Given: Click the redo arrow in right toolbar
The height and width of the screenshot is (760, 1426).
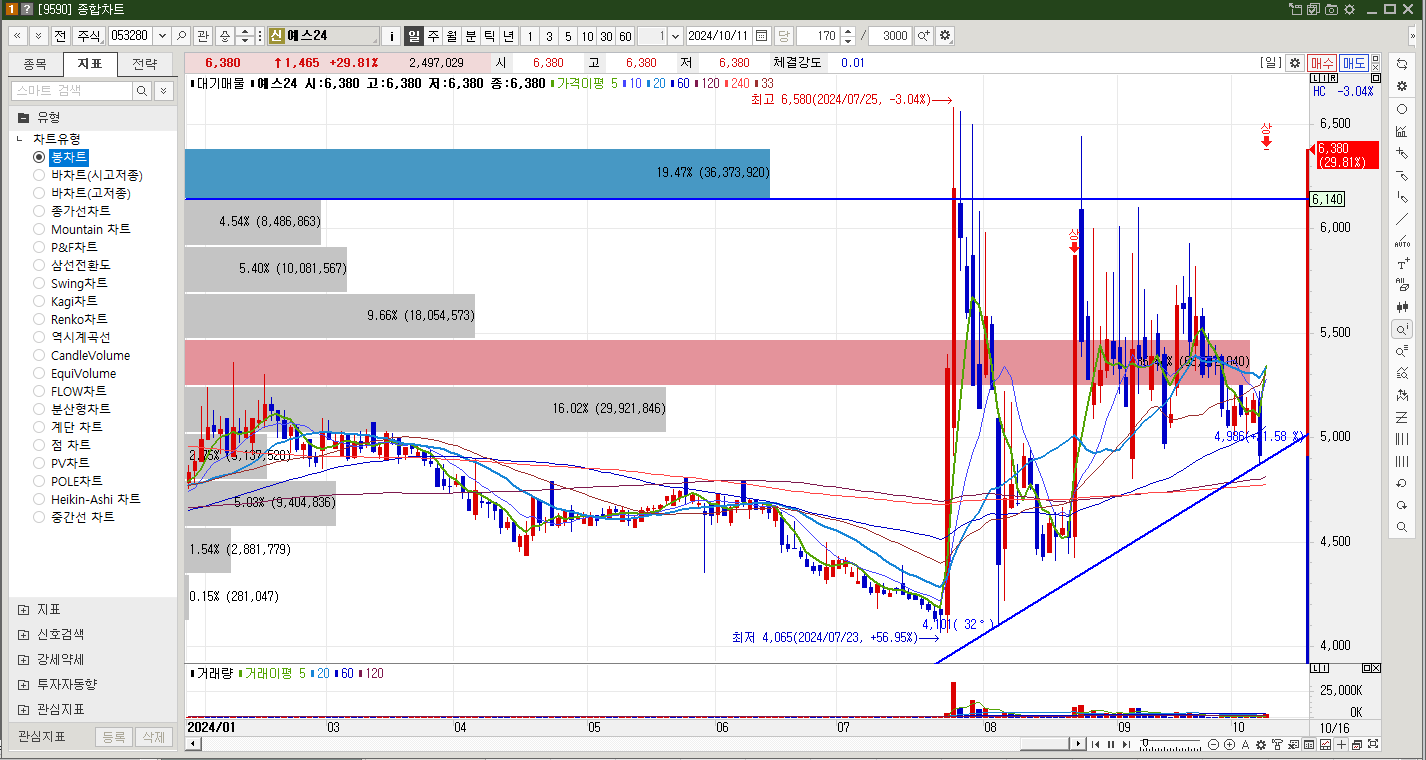Looking at the screenshot, I should pos(1402,505).
